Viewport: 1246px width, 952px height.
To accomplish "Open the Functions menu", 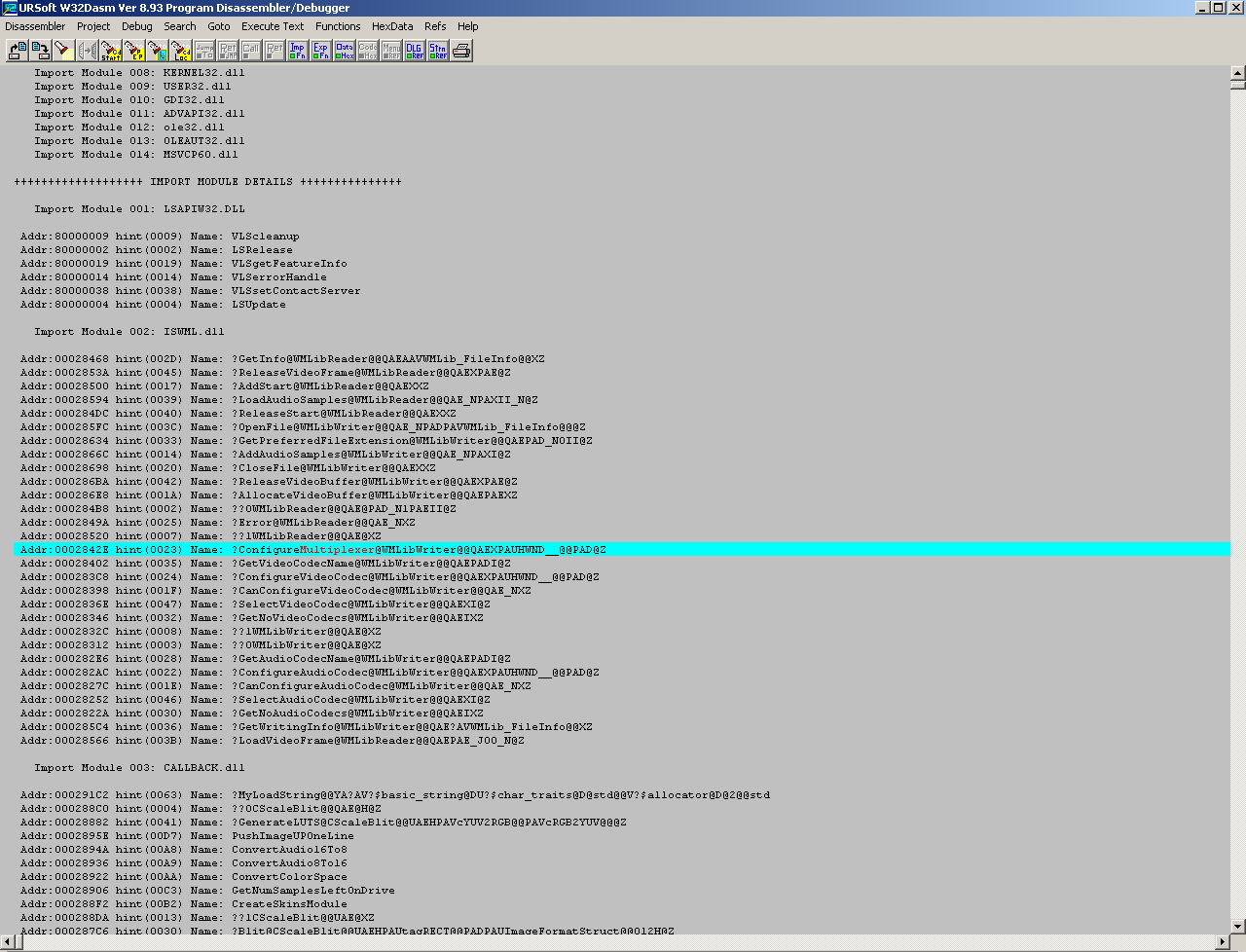I will [x=338, y=26].
